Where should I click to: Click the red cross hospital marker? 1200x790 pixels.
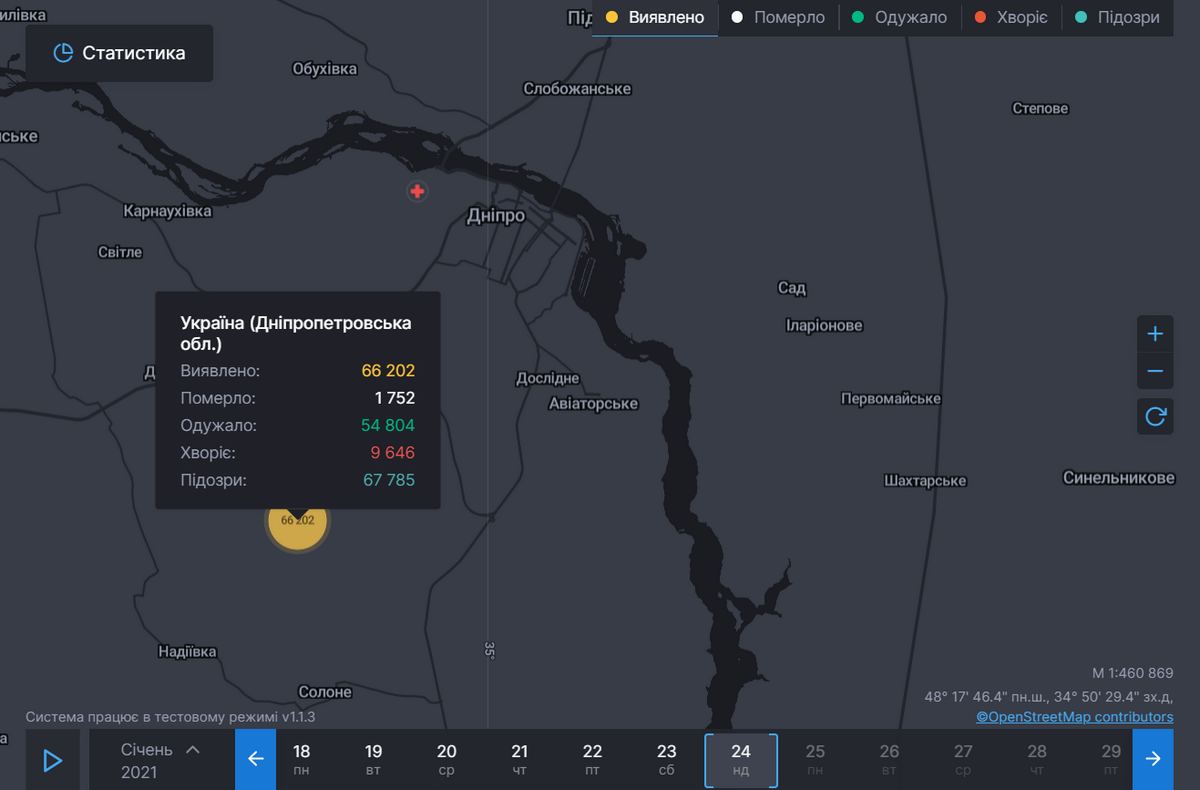tap(417, 191)
